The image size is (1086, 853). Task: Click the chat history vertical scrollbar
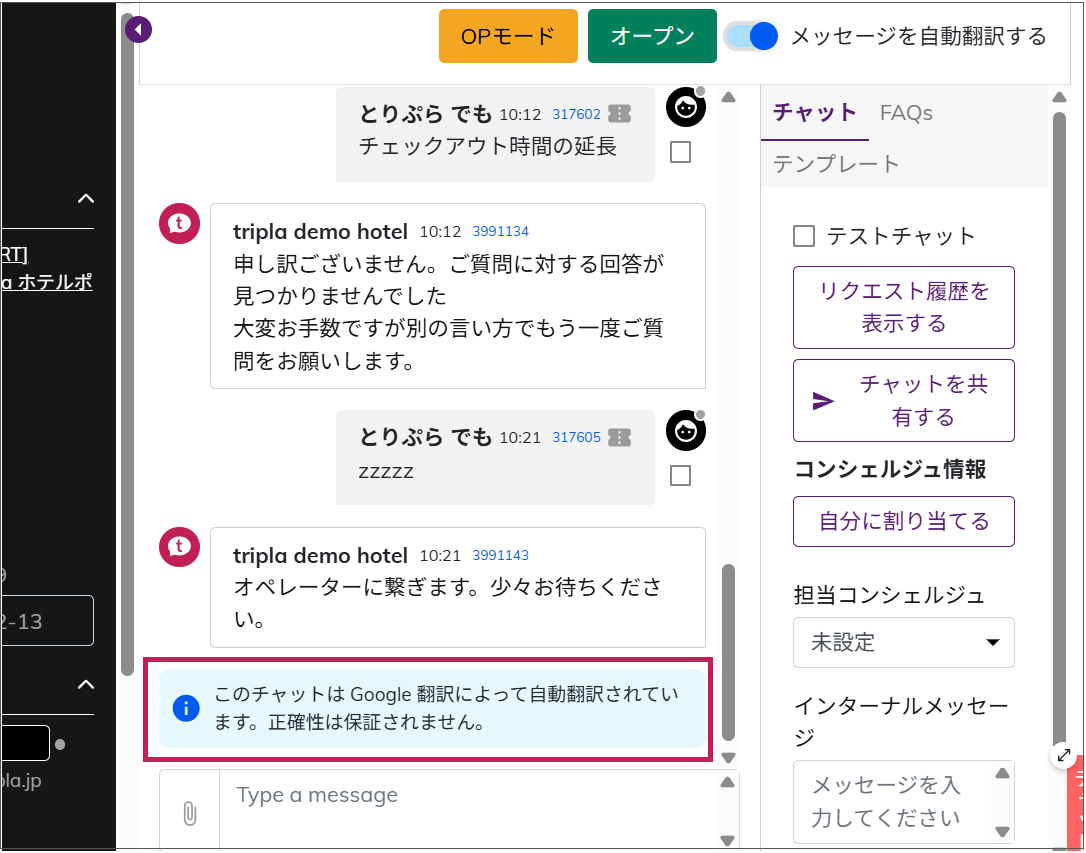coord(728,650)
